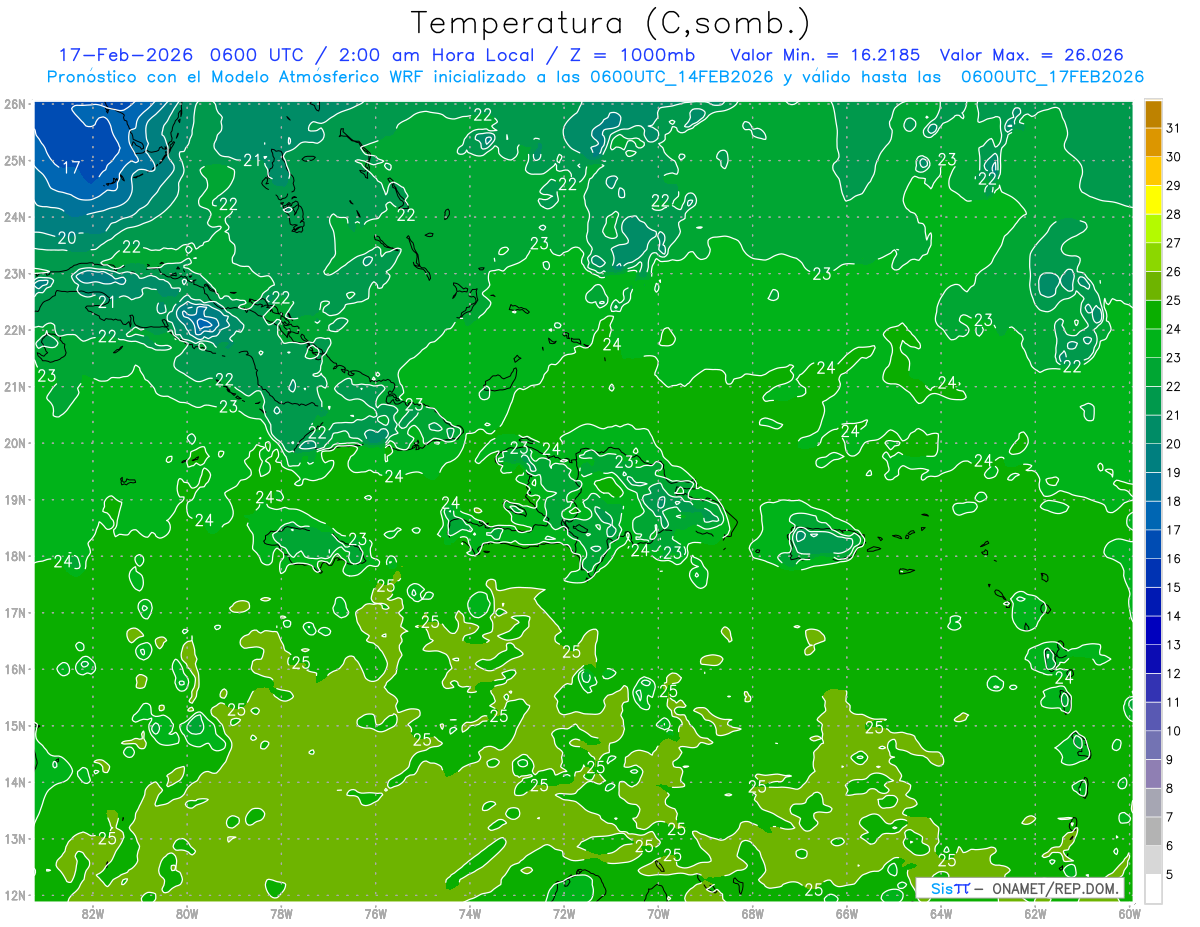Click the 'ONAMET/REP.DOM.' credit label
The image size is (1200, 927).
point(1053,888)
